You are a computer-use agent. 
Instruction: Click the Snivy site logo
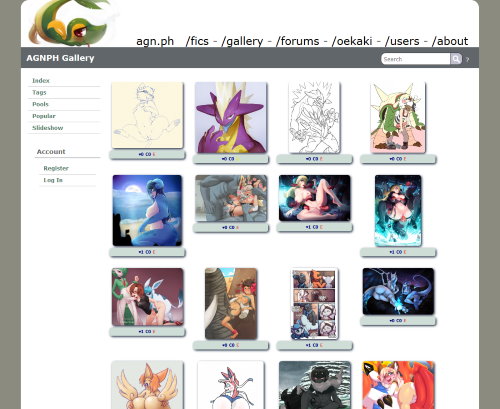(x=72, y=23)
